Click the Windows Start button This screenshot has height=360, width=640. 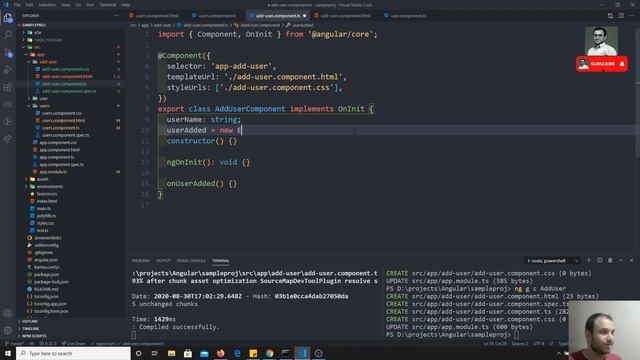click(8, 353)
